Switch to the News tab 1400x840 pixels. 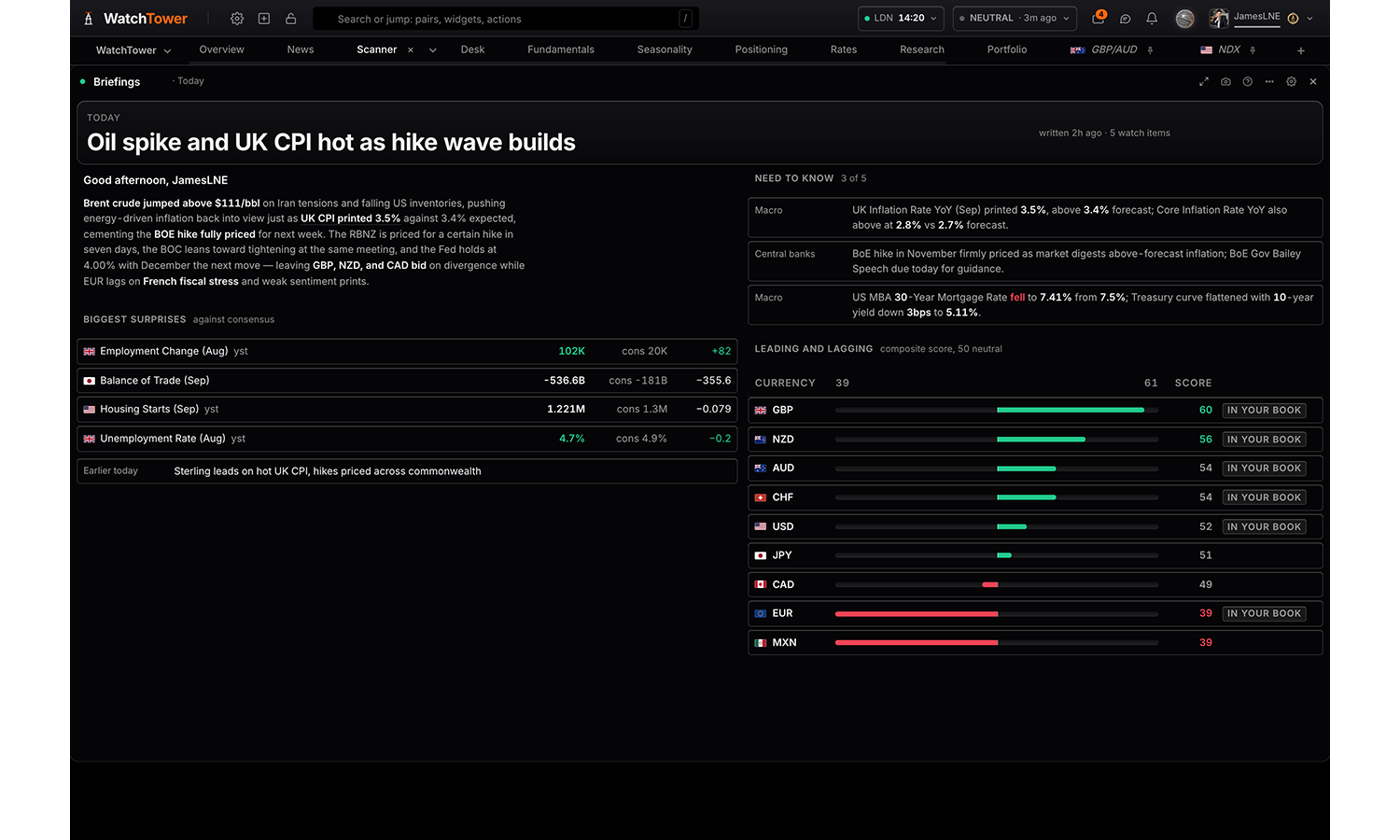(x=301, y=50)
